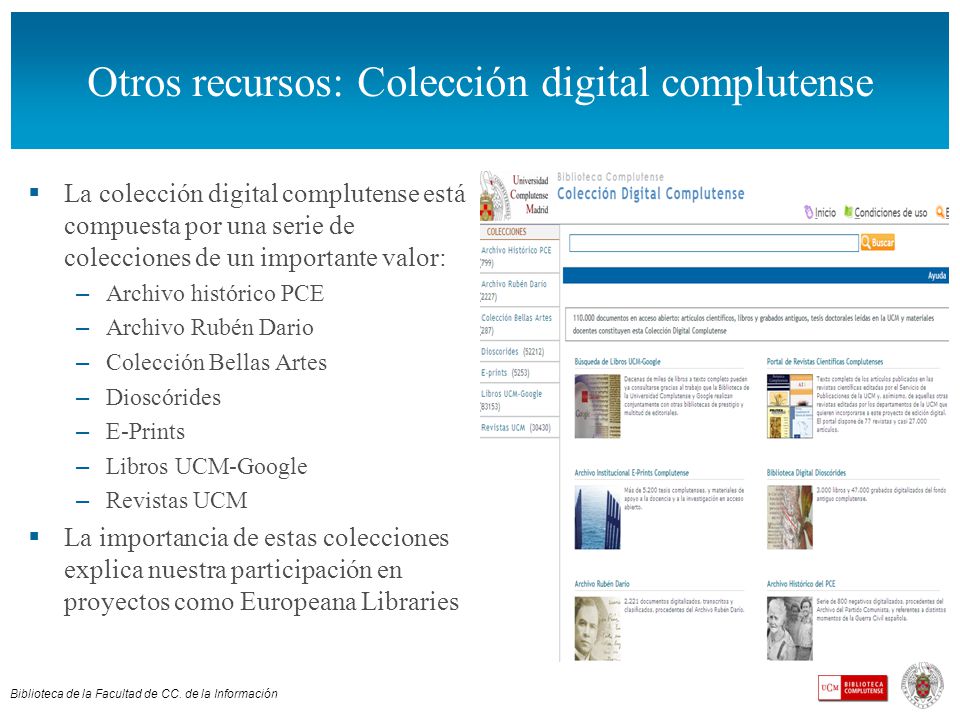The width and height of the screenshot is (960, 720).
Task: Click bullet text E-Prints
Action: (146, 432)
